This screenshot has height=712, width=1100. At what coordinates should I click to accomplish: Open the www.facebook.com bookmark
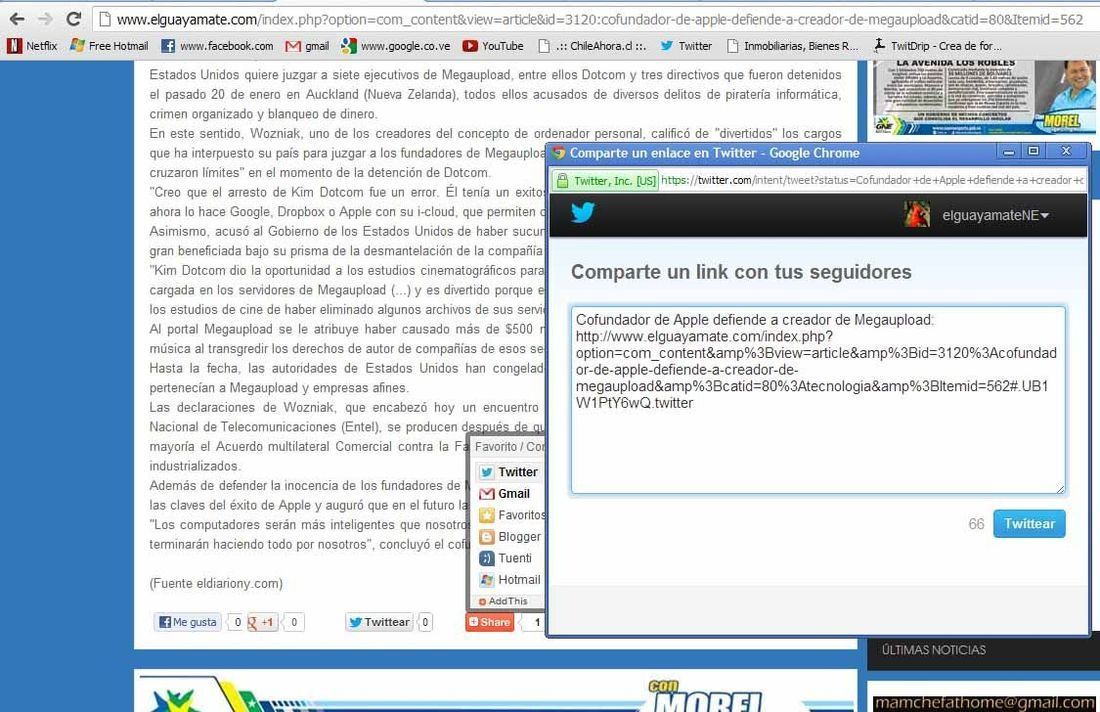point(217,46)
